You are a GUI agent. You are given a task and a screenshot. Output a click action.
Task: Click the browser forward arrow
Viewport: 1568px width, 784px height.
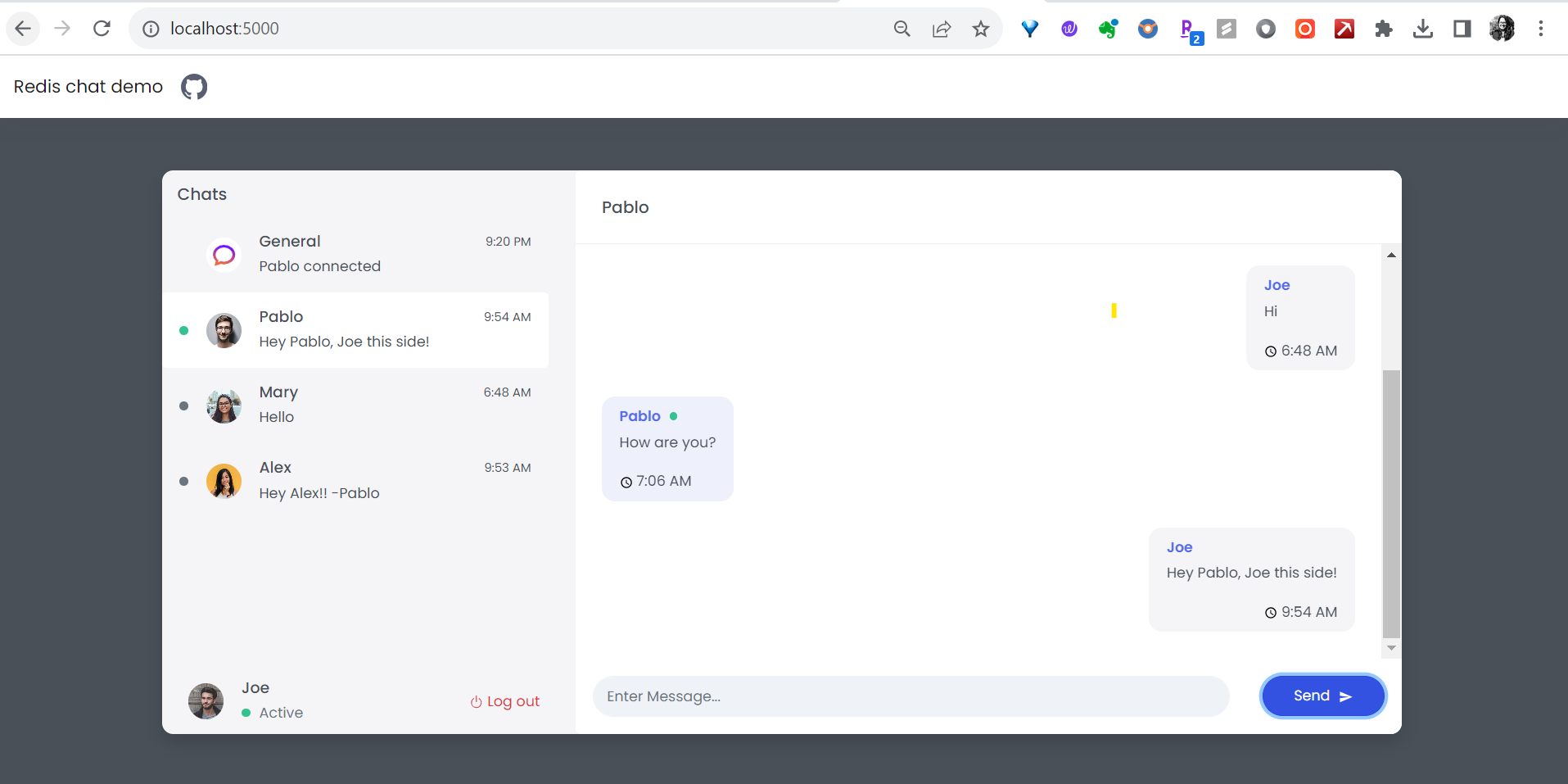tap(62, 29)
